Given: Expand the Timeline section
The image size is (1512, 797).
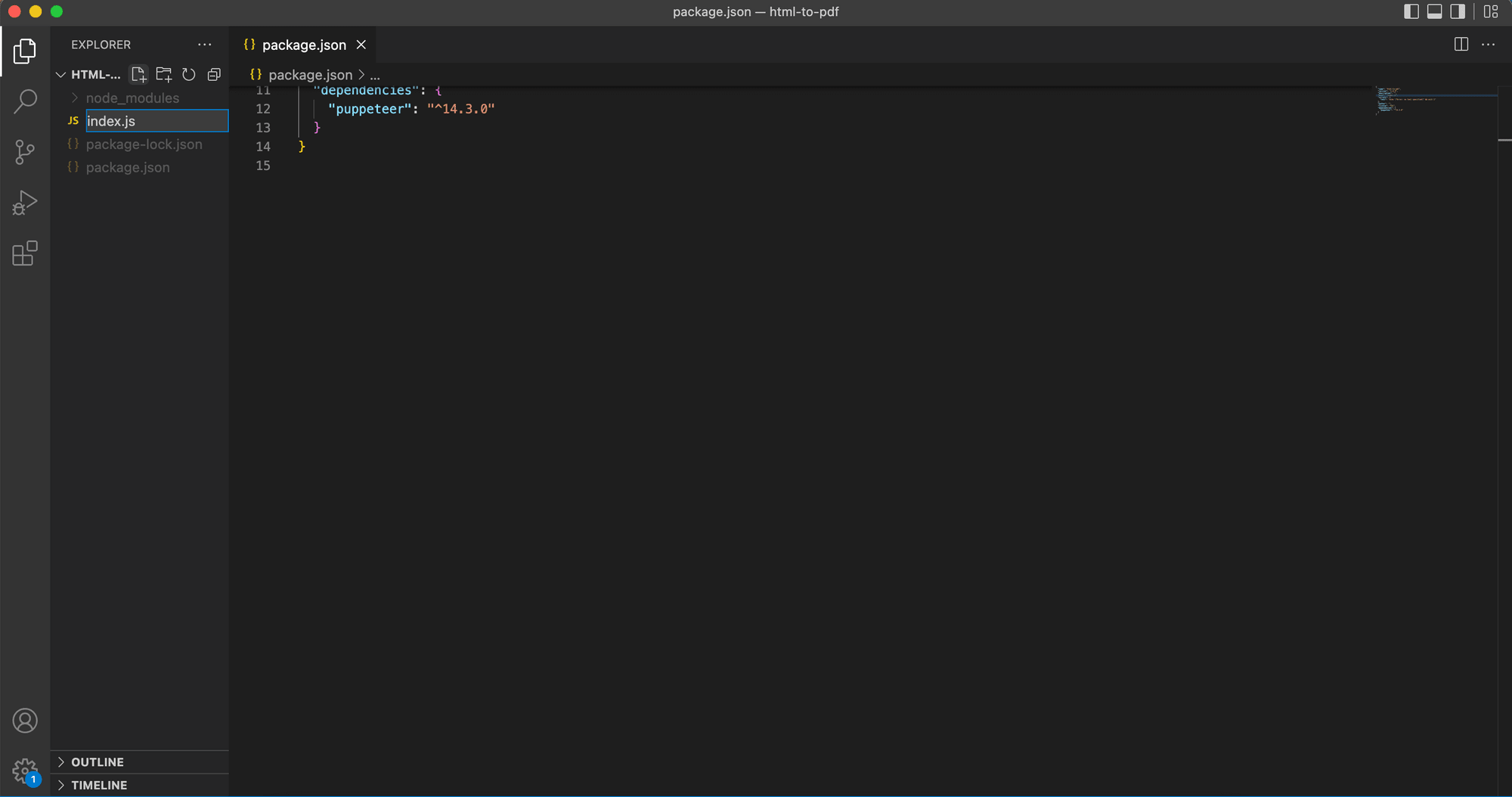Looking at the screenshot, I should [x=98, y=785].
